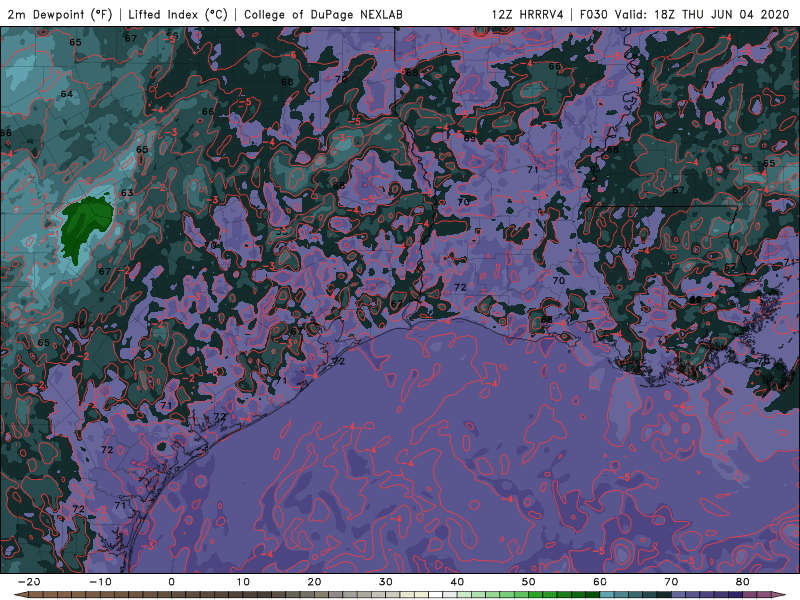Viewport: 800px width, 600px height.
Task: Click the '12Z HRRRV4' model run label
Action: click(528, 14)
